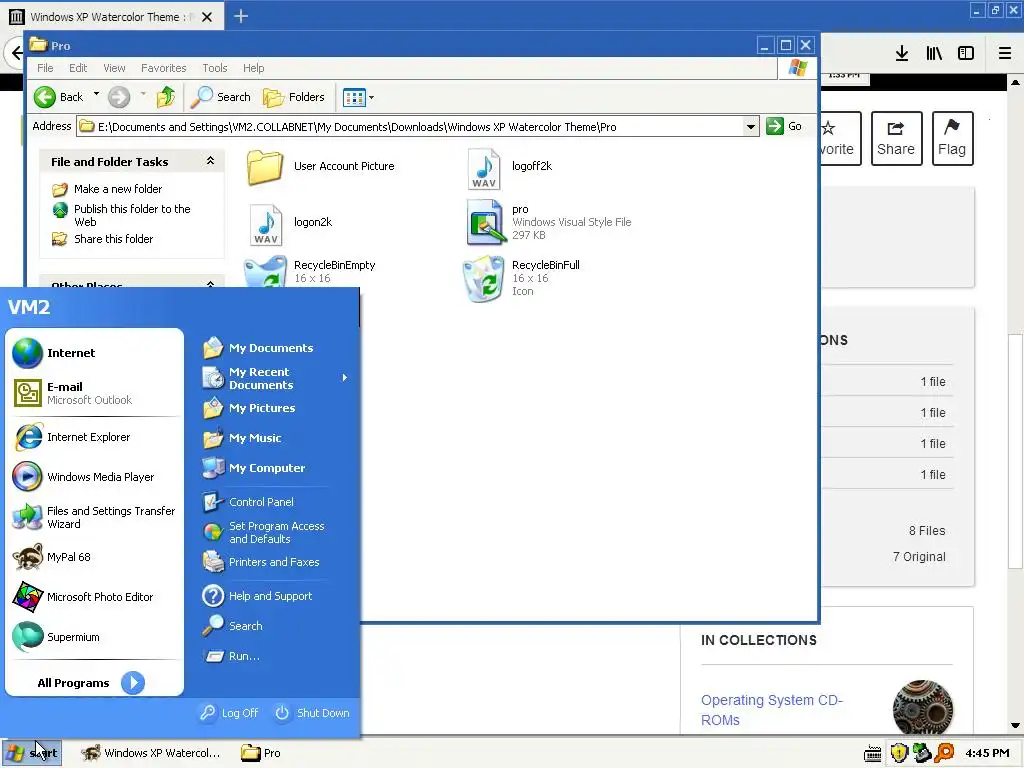Viewport: 1024px width, 768px height.
Task: Open the Operating System CD-ROMs link
Action: [x=771, y=710]
